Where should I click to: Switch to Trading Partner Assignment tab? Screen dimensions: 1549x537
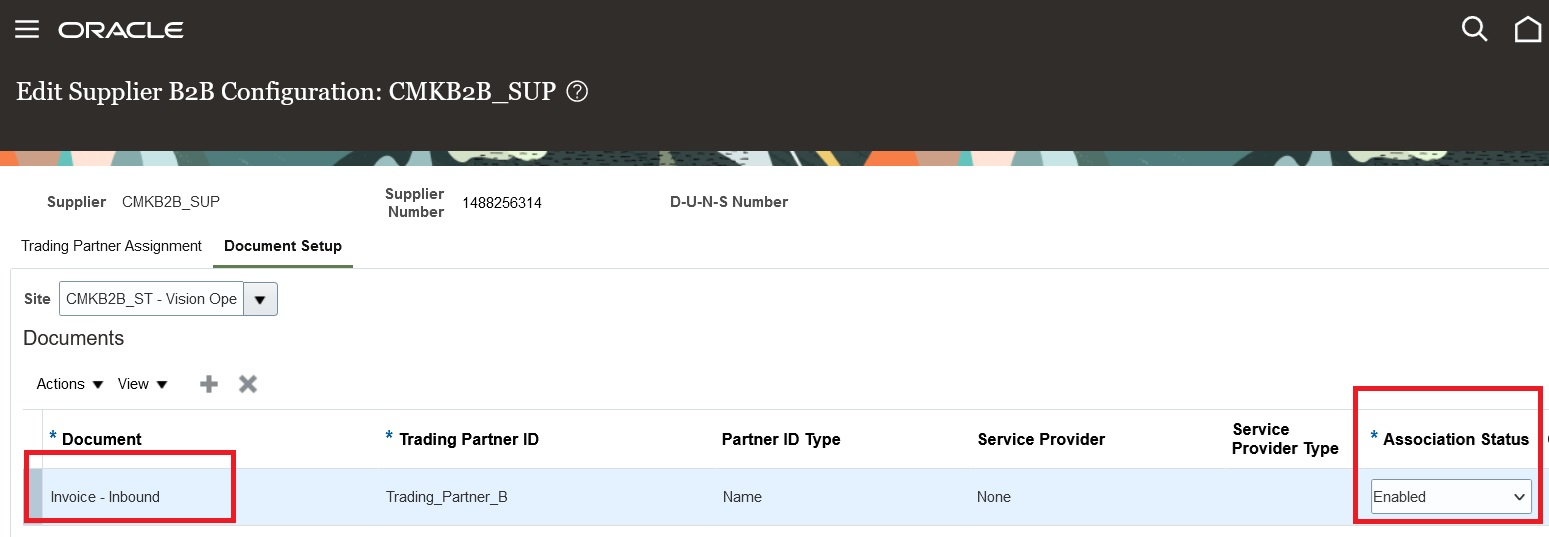[x=111, y=246]
